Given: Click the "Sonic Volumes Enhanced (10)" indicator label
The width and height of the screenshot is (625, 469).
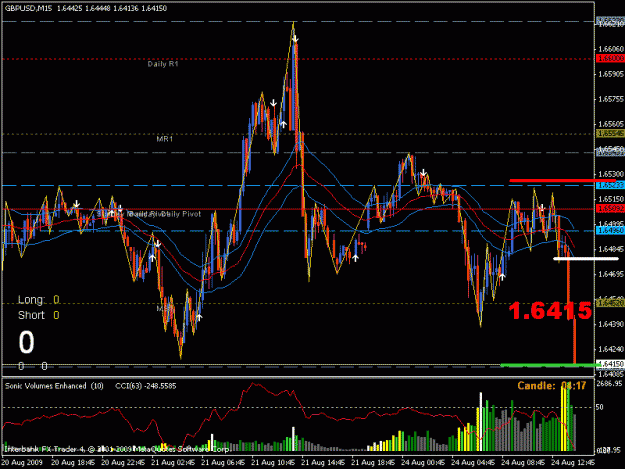Looking at the screenshot, I should click(x=54, y=386).
